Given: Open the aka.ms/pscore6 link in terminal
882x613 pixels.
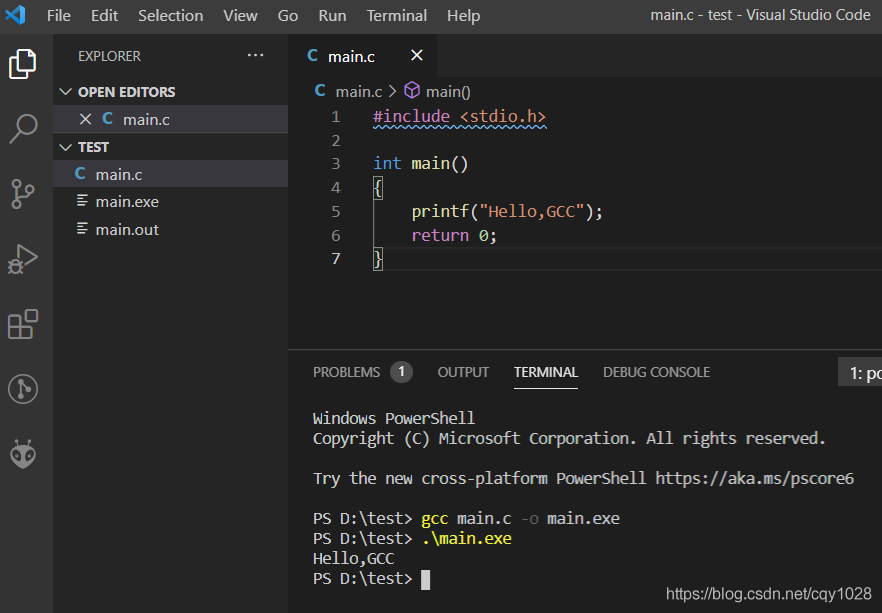Looking at the screenshot, I should tap(754, 479).
